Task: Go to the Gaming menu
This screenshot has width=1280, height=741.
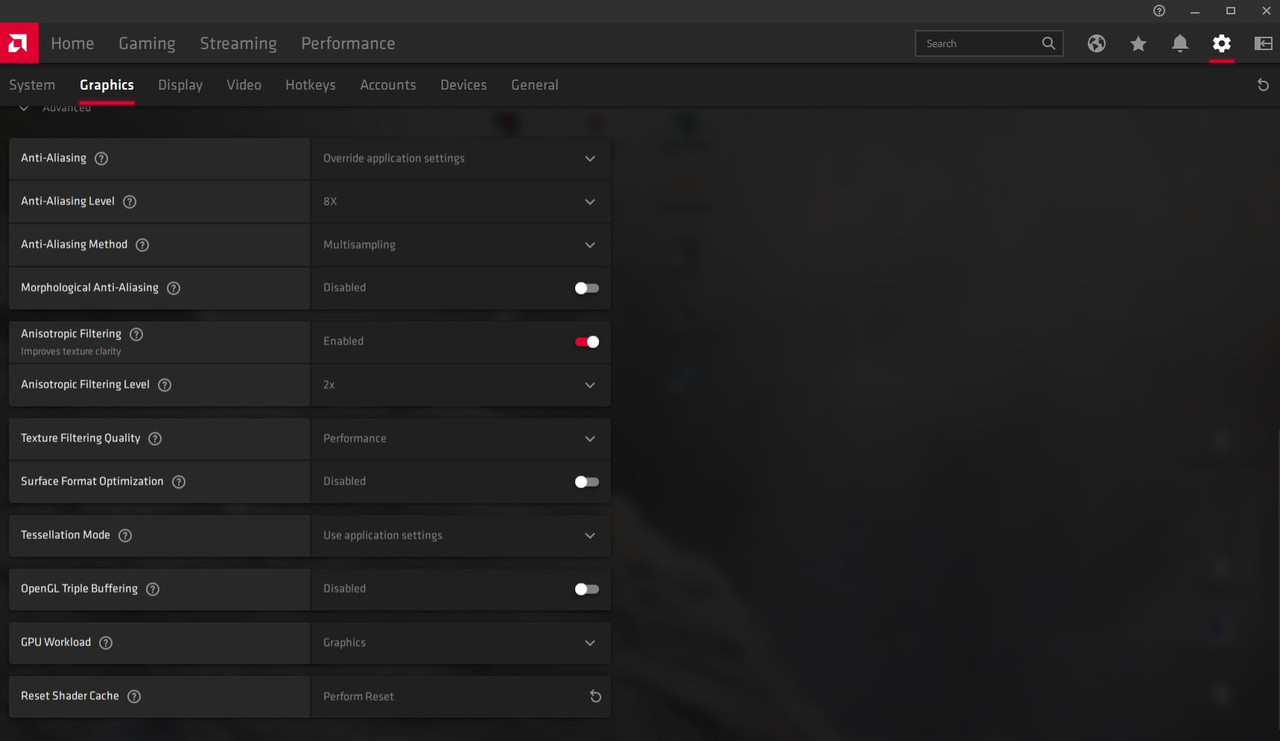Action: pos(147,43)
